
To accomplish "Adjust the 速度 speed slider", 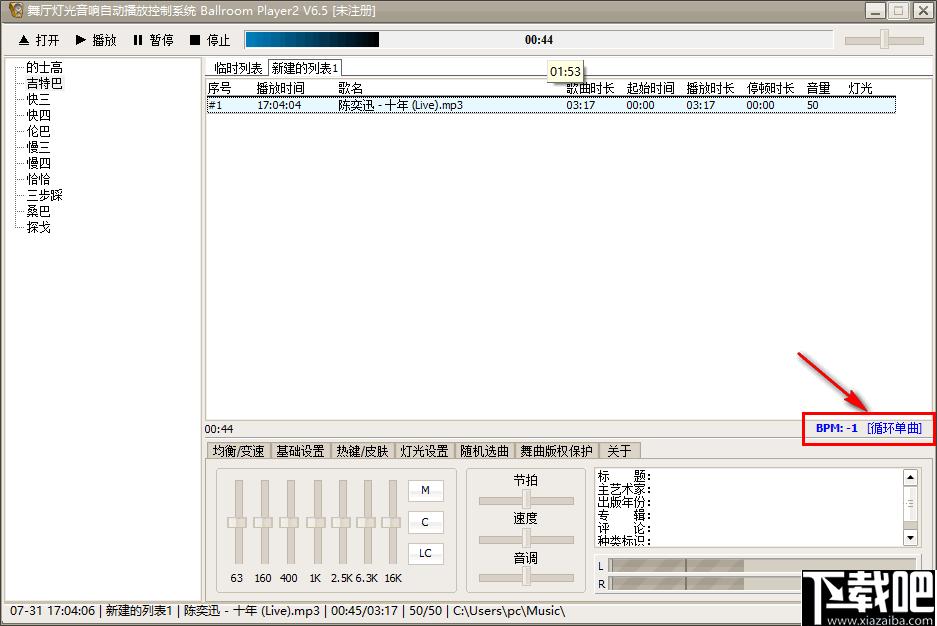I will click(526, 539).
